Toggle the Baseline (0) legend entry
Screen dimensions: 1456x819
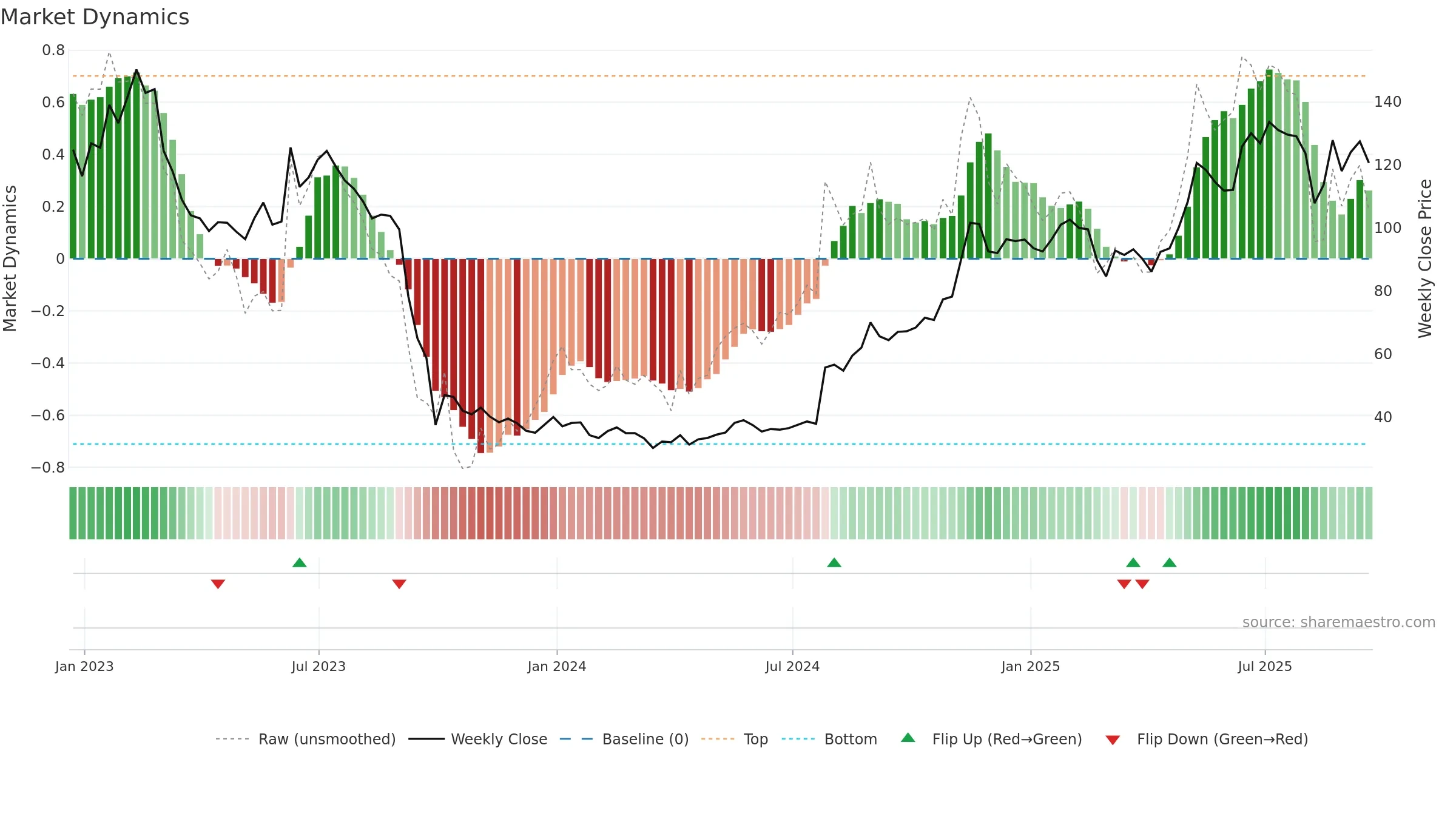[624, 739]
